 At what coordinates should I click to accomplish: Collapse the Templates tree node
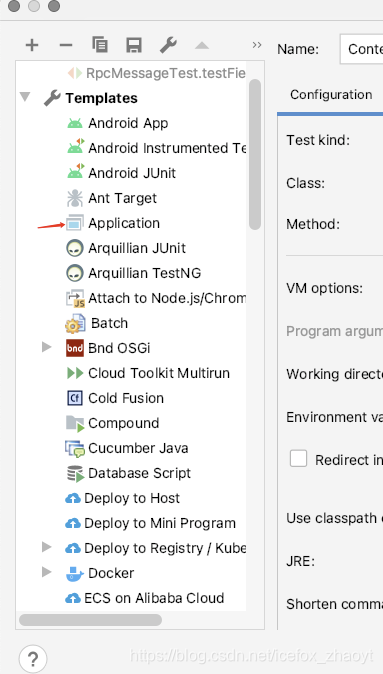tap(25, 96)
